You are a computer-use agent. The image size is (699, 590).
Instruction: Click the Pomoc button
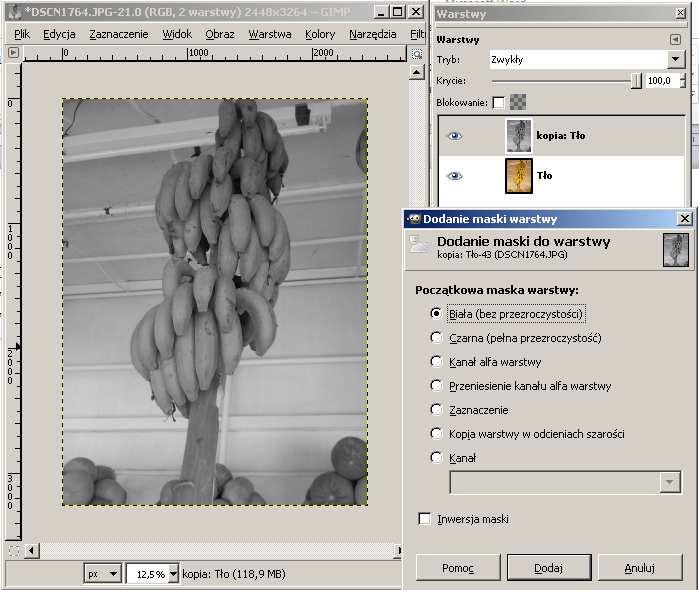pyautogui.click(x=458, y=568)
